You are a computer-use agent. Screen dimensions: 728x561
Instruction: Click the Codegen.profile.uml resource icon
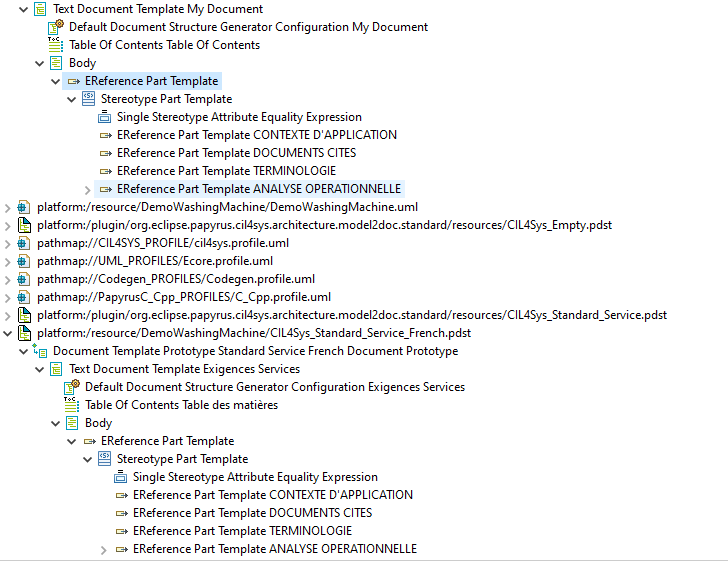24,279
